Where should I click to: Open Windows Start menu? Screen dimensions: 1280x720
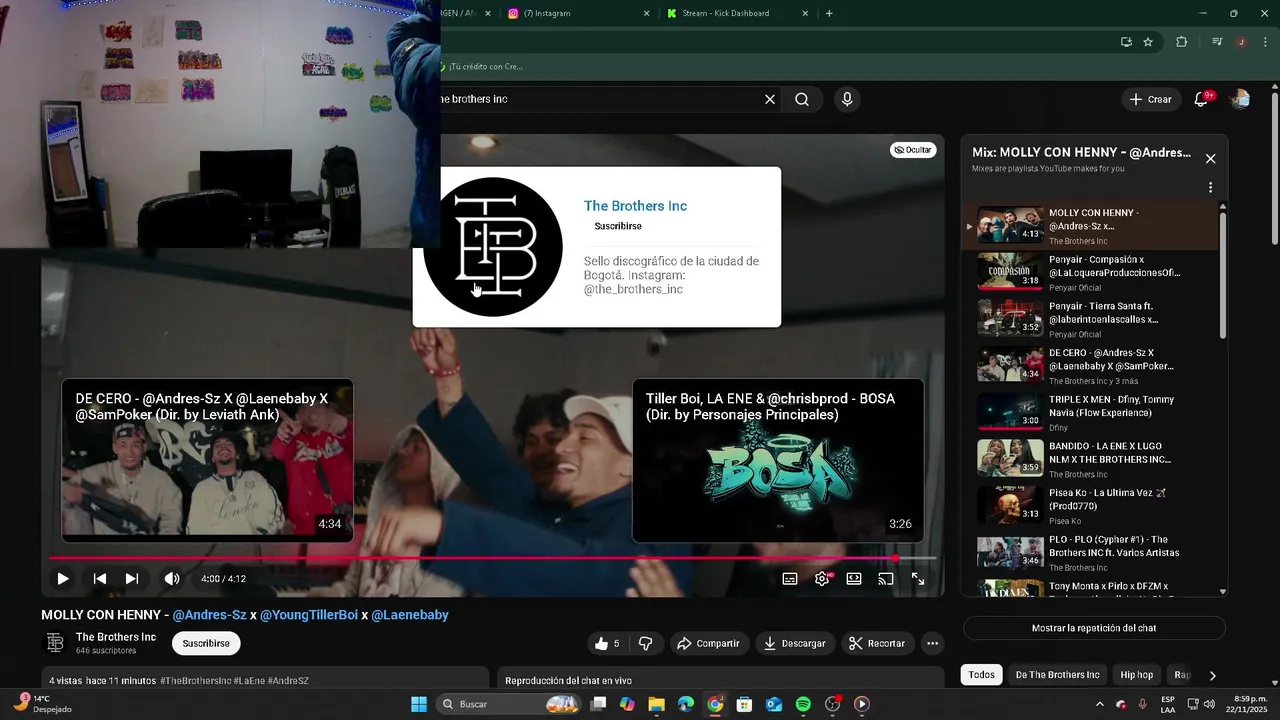tap(419, 704)
